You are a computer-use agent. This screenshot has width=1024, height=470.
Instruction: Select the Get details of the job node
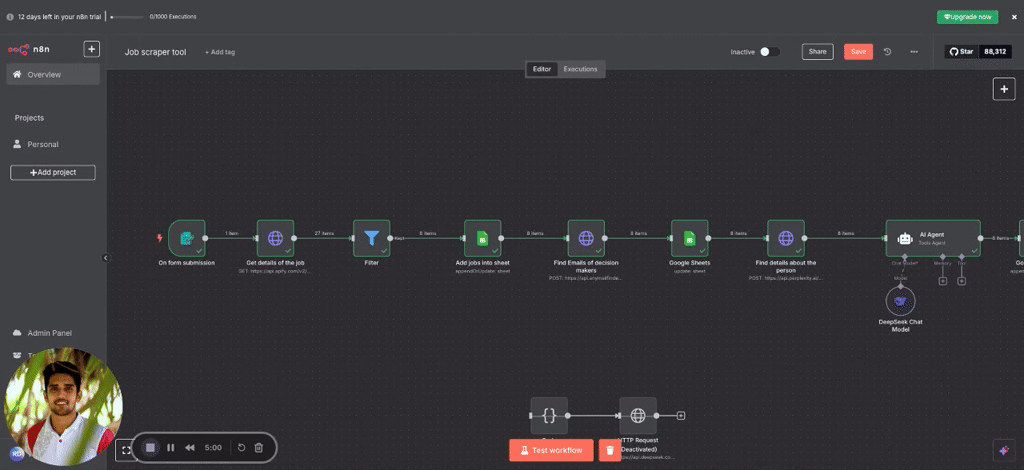click(x=276, y=238)
